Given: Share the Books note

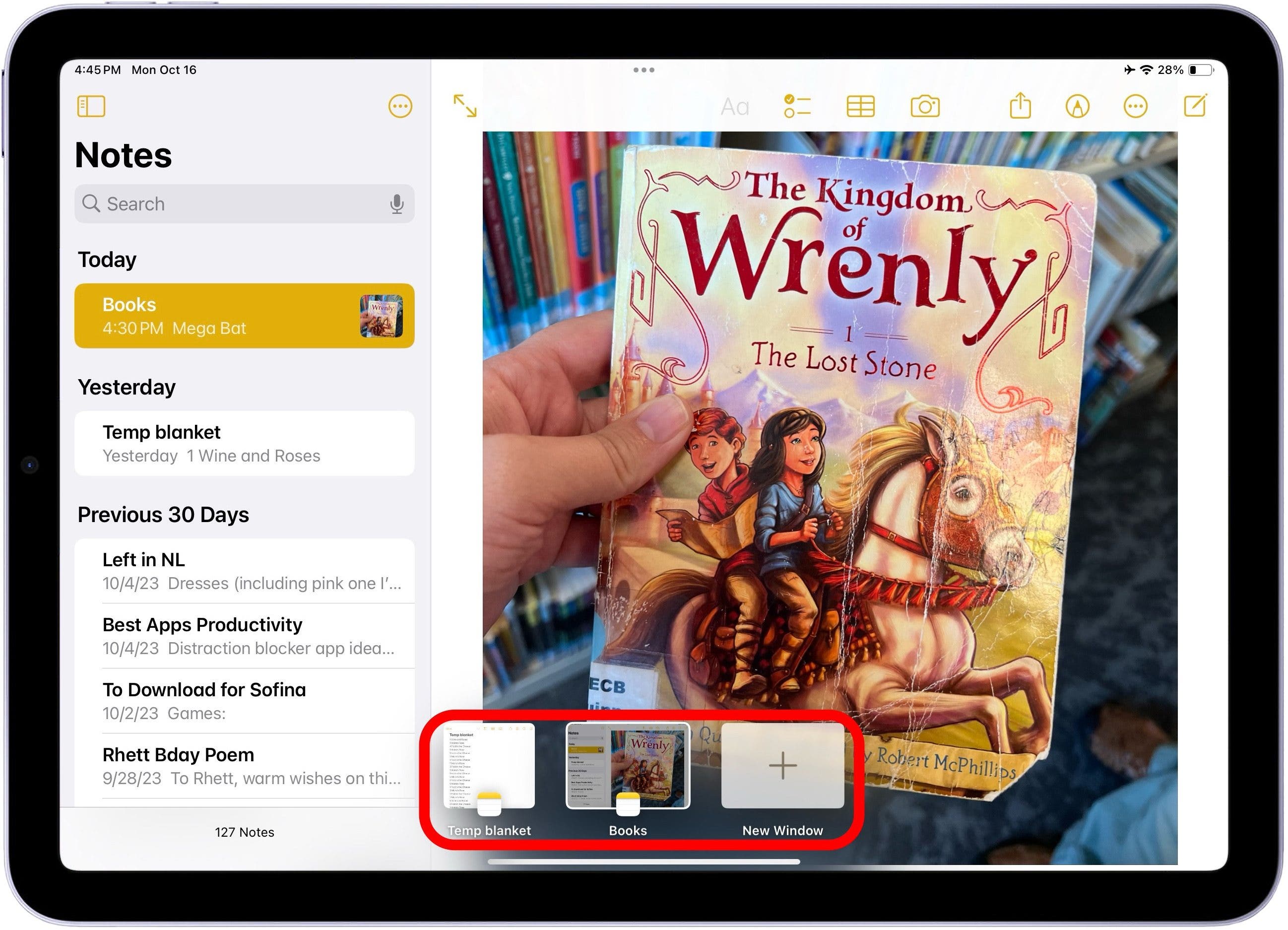Looking at the screenshot, I should [x=1020, y=106].
